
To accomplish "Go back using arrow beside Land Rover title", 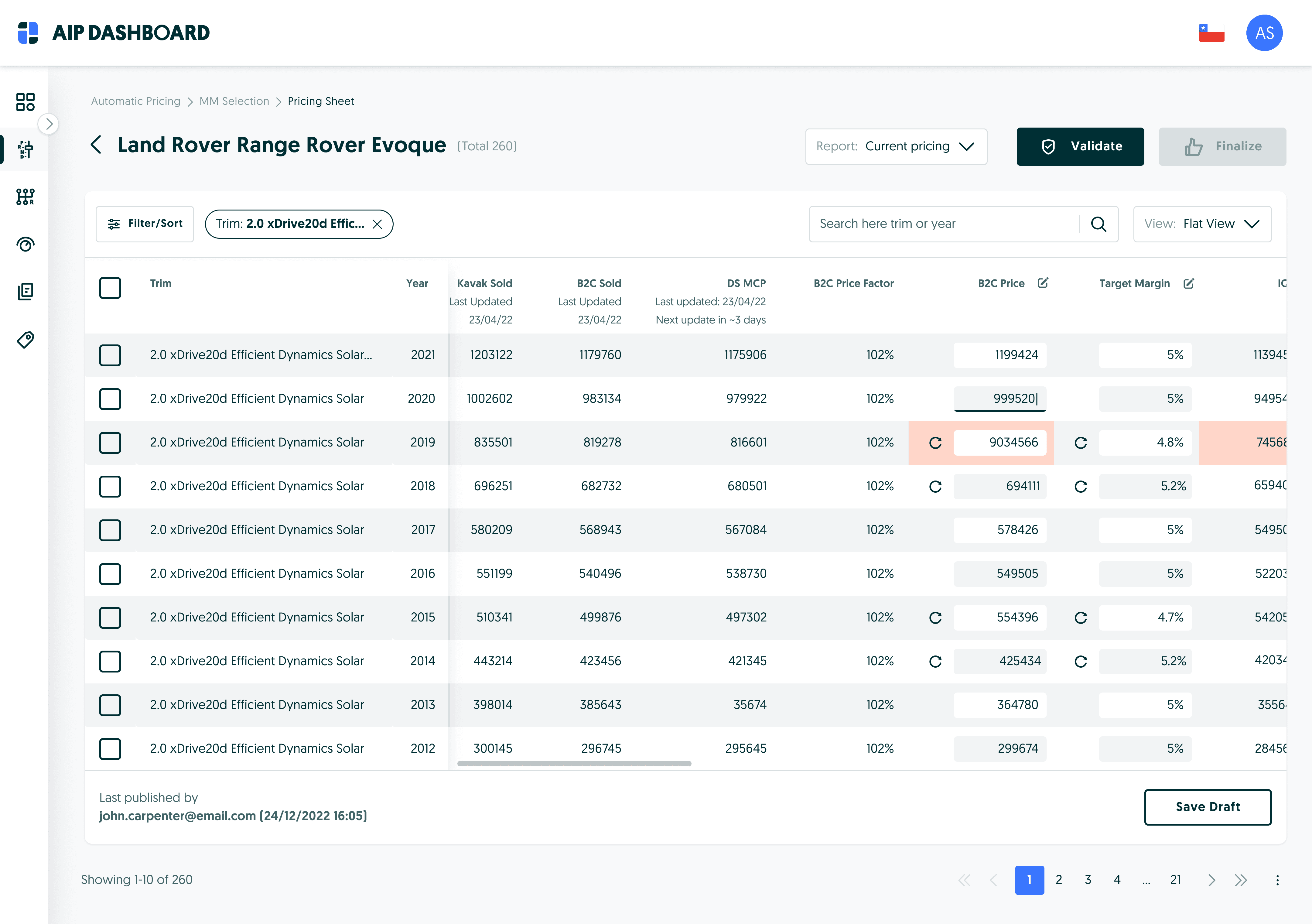I will 96,145.
